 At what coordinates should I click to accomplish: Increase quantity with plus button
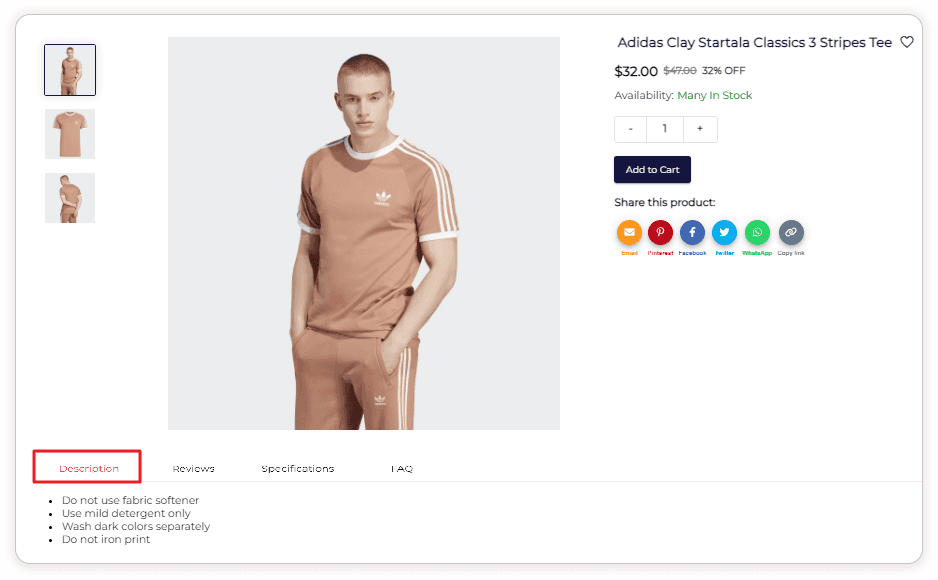coord(700,129)
